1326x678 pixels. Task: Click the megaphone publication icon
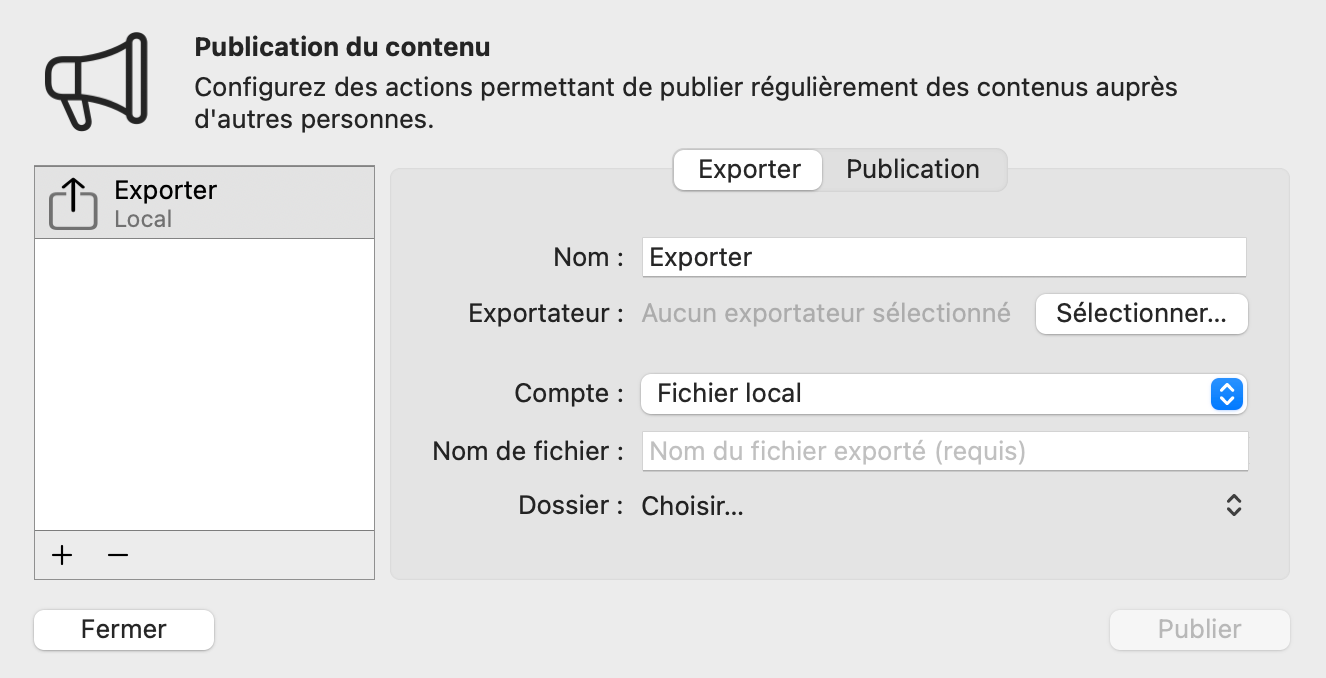click(x=96, y=80)
